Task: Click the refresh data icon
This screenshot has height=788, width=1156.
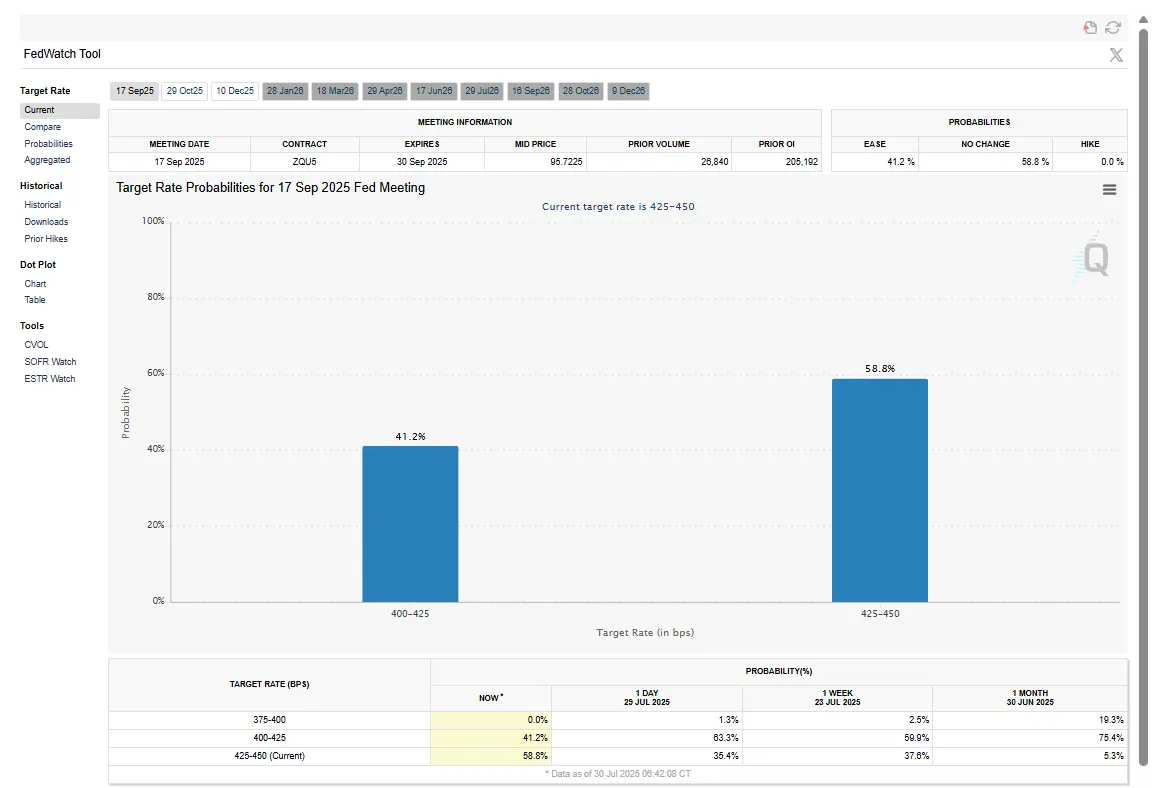Action: (1113, 28)
